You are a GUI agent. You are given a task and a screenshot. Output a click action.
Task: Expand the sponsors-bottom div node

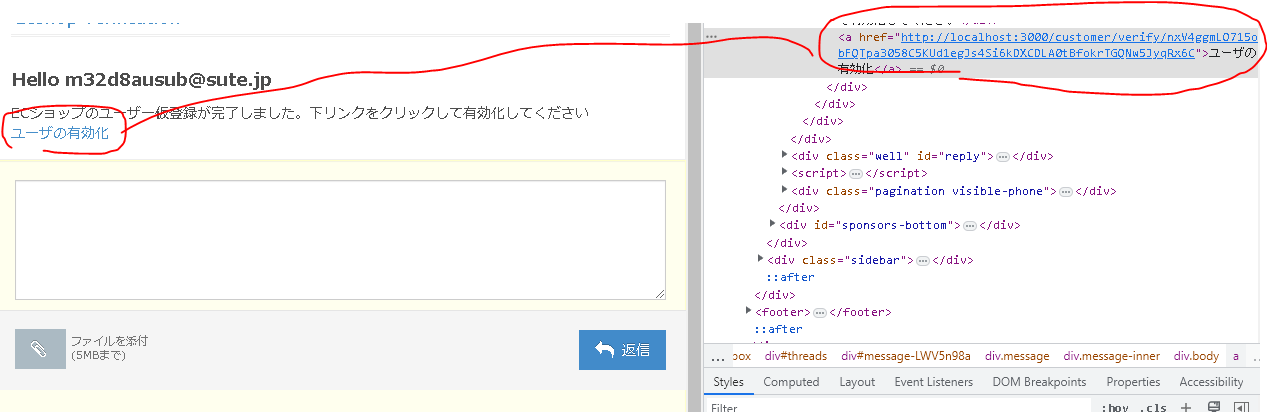(772, 225)
